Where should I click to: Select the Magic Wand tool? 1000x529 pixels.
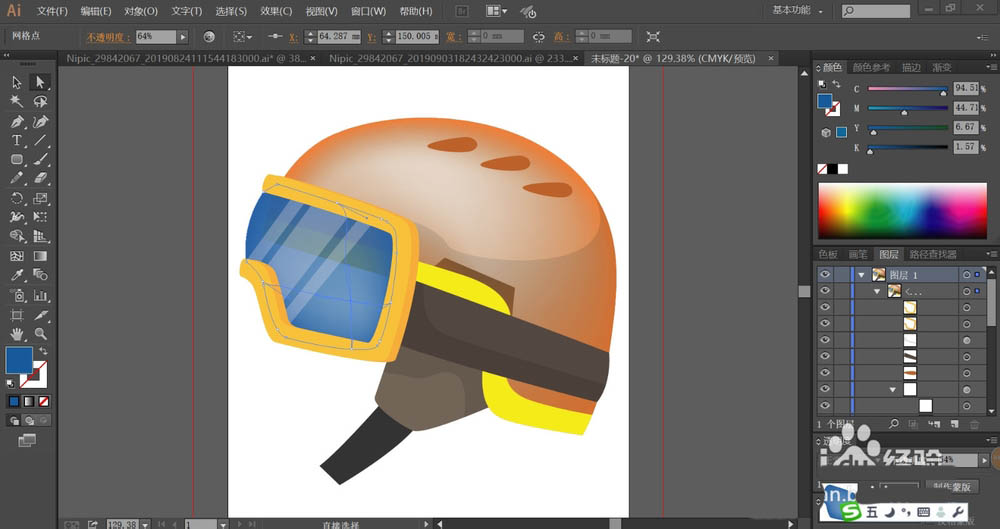(17, 101)
